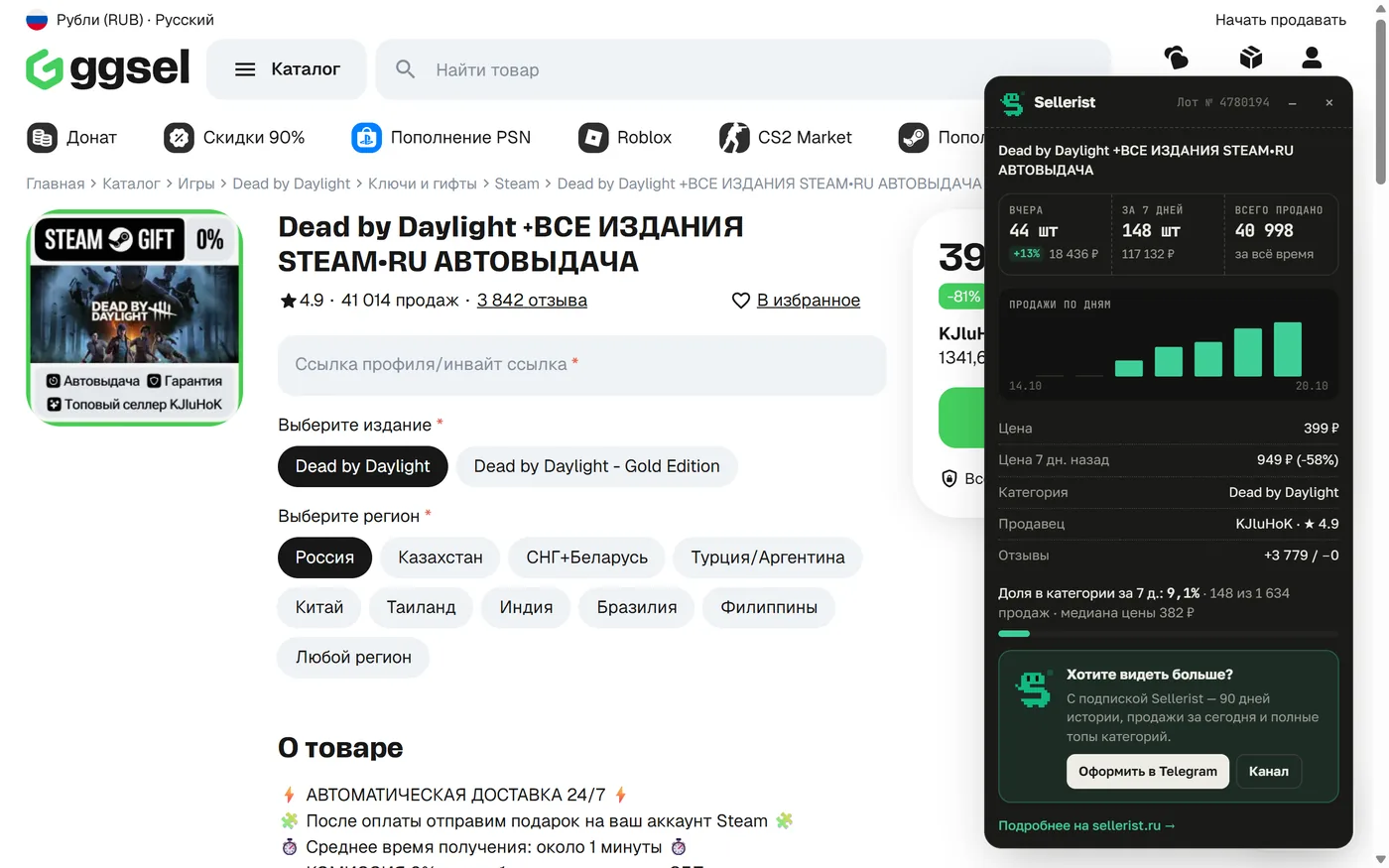The height and width of the screenshot is (868, 1389).
Task: Select region Турция/Аргентина
Action: pyautogui.click(x=768, y=558)
